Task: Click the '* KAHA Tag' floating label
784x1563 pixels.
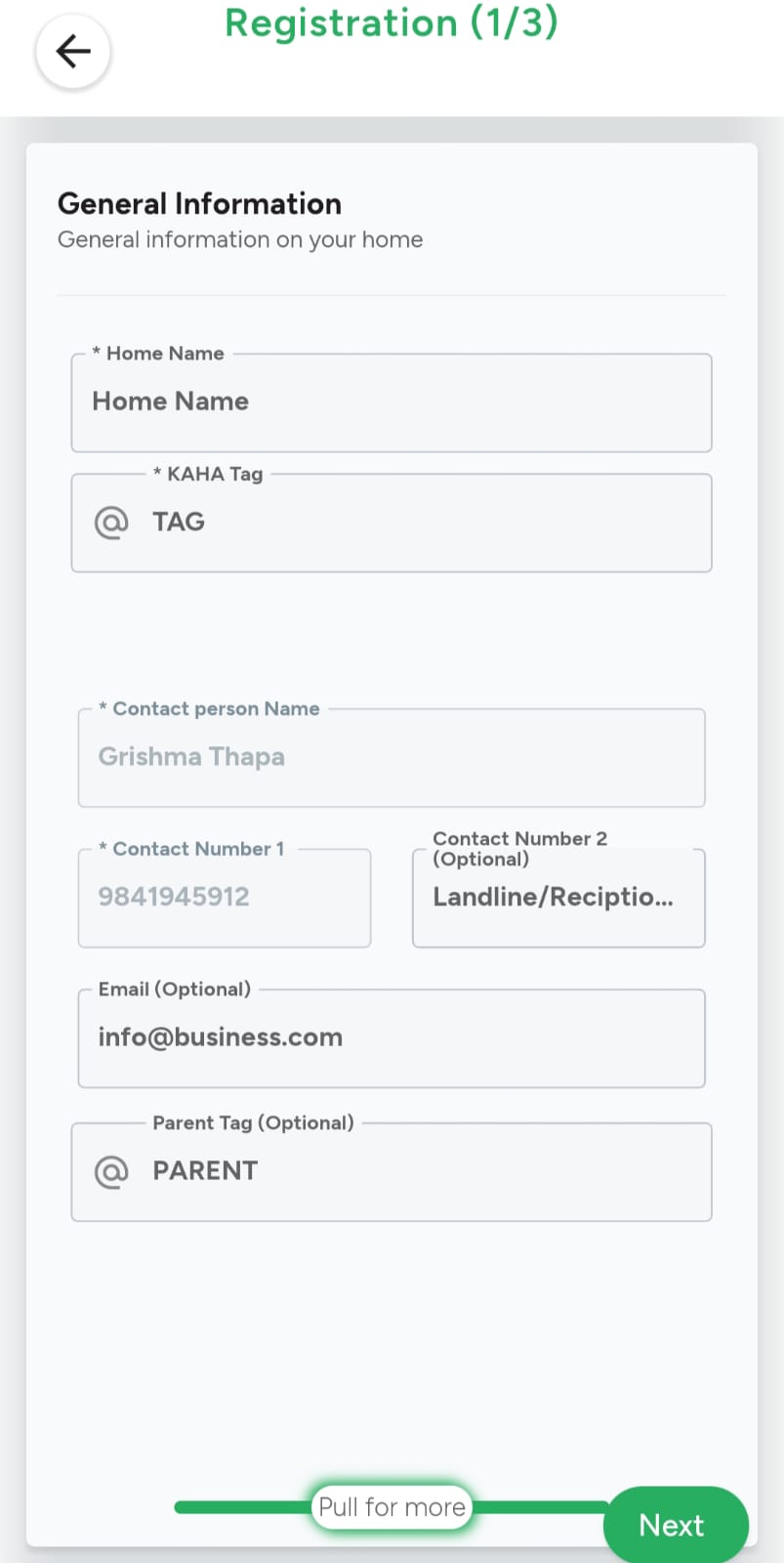Action: (x=209, y=475)
